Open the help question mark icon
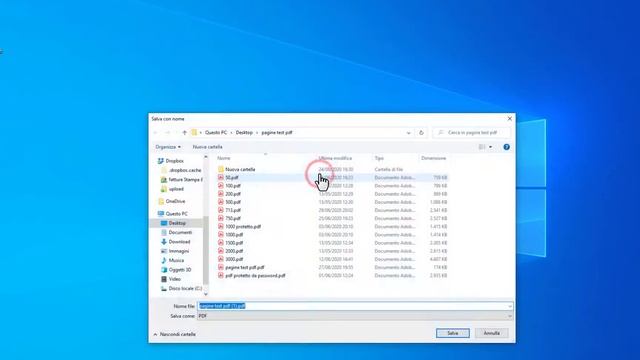 click(x=506, y=147)
